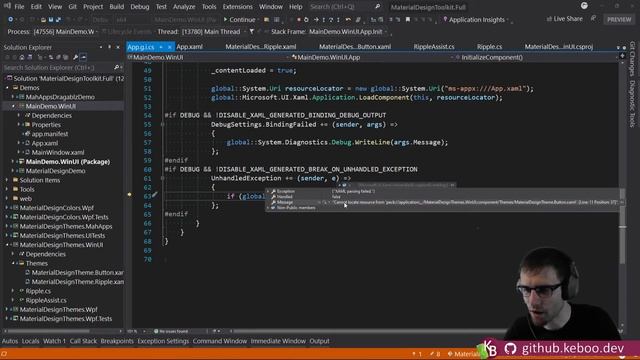The image size is (640, 360).
Task: Select MaterialDesignTheme.Ripple.xaml in tree
Action: 78,282
